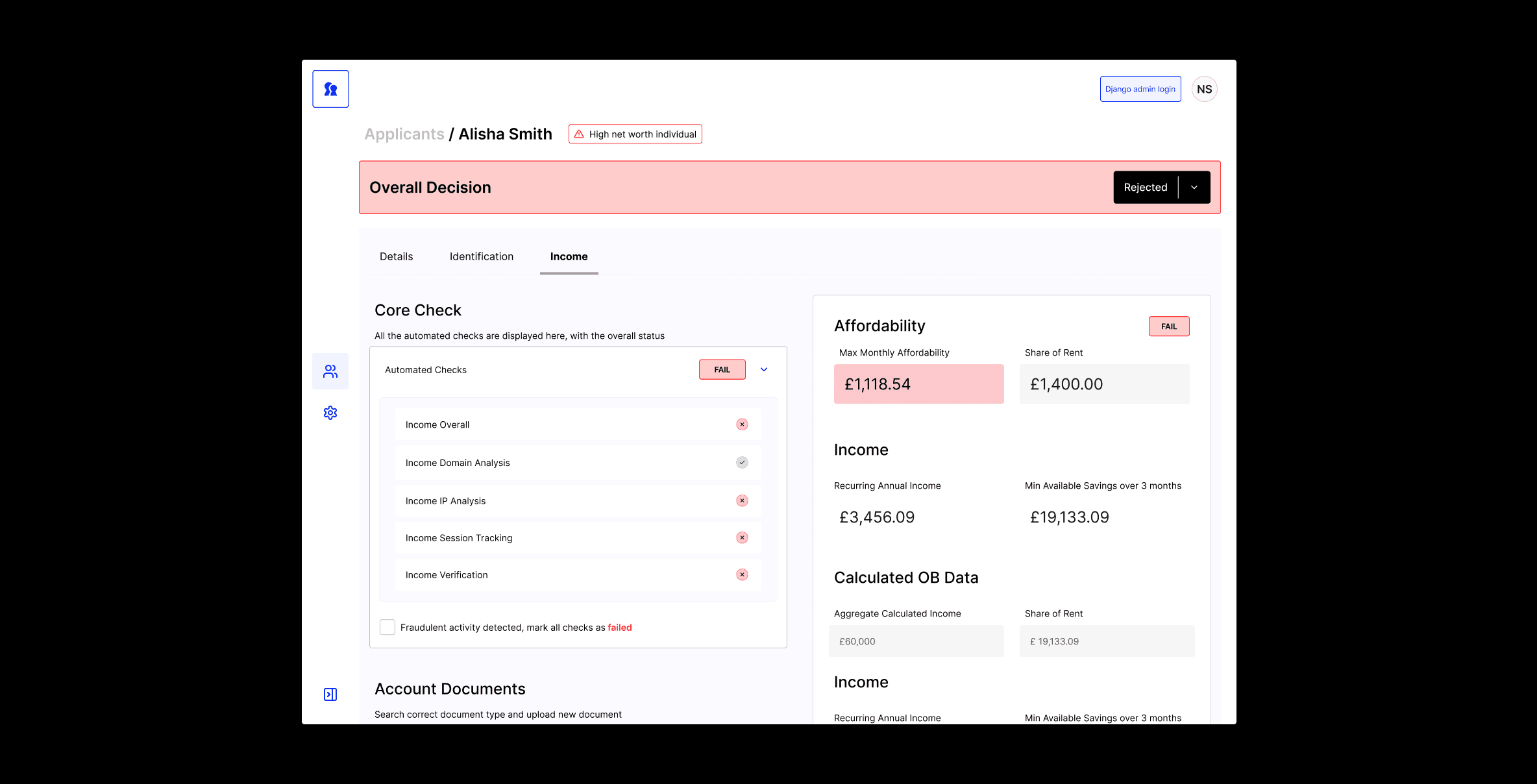Click the Income Domain Analysis check icon
This screenshot has width=1537, height=784.
742,463
